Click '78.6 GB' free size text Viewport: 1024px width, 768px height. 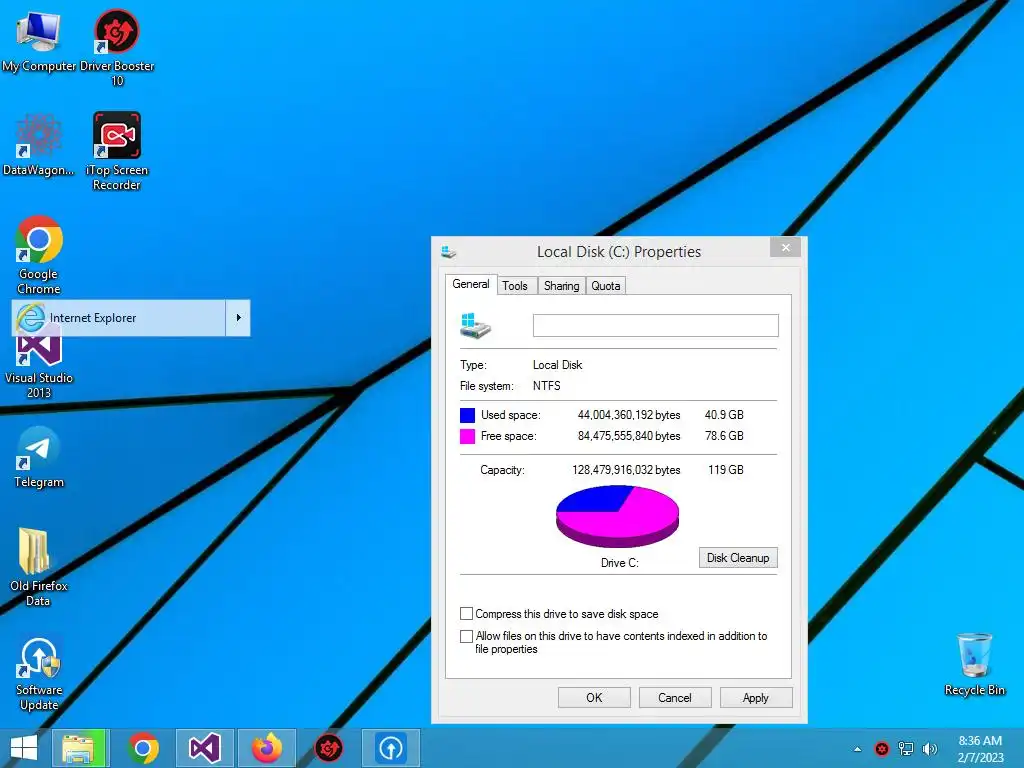click(x=724, y=436)
